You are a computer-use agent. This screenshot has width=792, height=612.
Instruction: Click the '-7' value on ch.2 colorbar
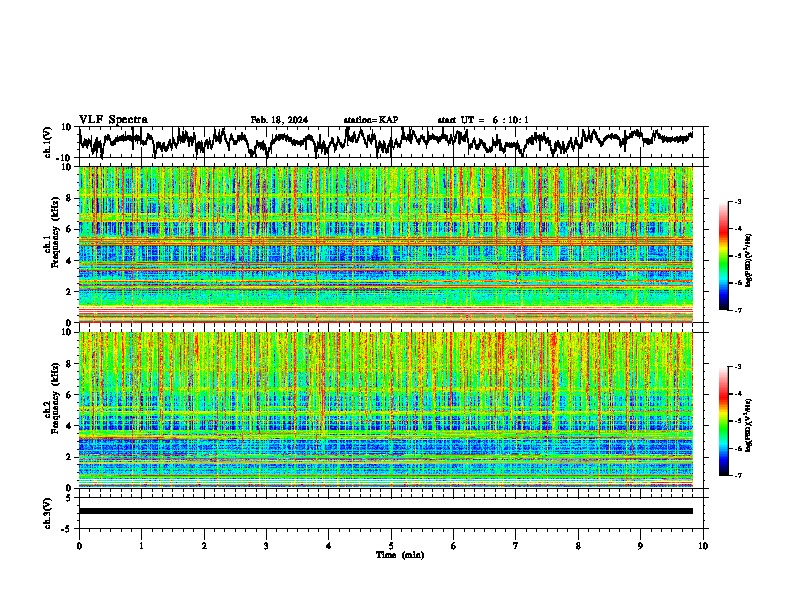737,475
